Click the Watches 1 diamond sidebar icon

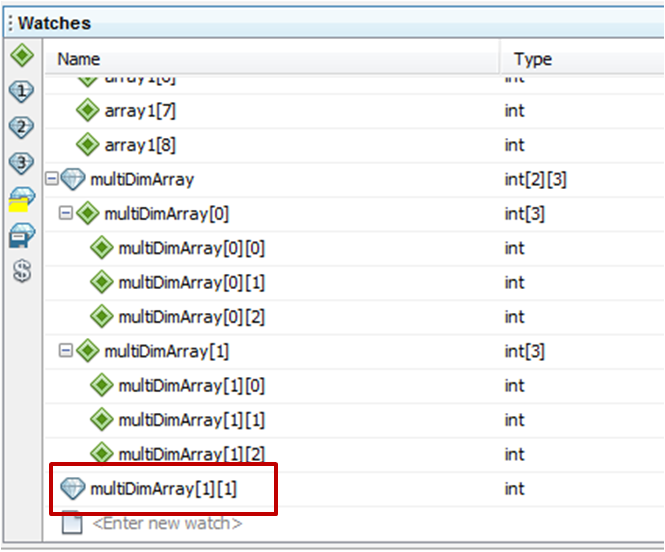pyautogui.click(x=21, y=90)
